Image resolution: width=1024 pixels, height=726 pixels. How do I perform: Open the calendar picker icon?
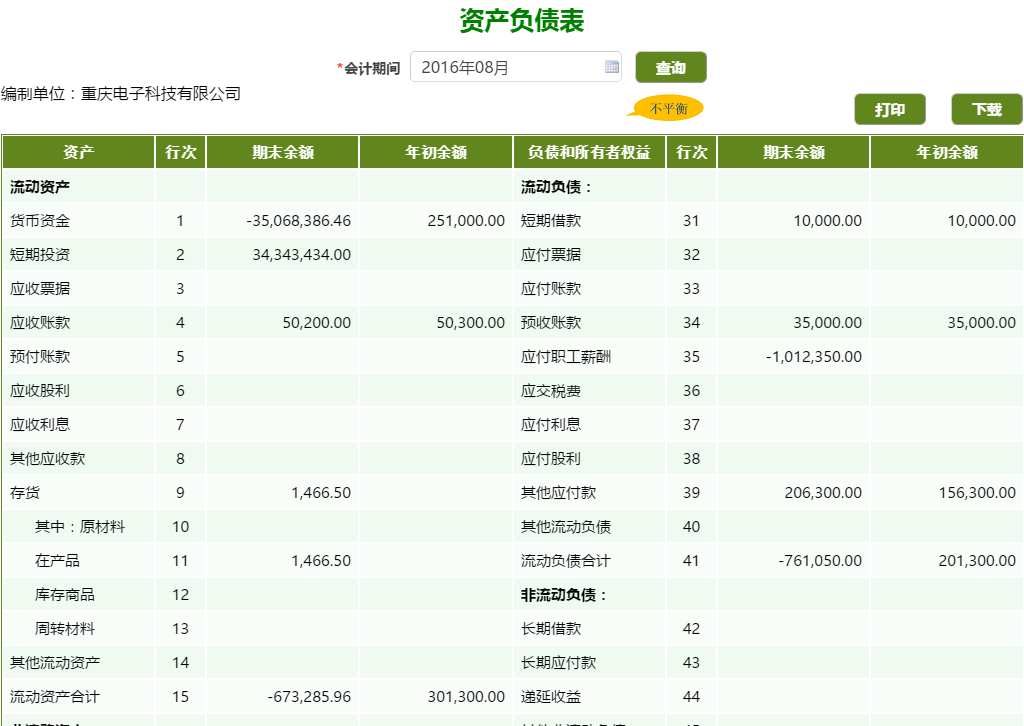(612, 67)
